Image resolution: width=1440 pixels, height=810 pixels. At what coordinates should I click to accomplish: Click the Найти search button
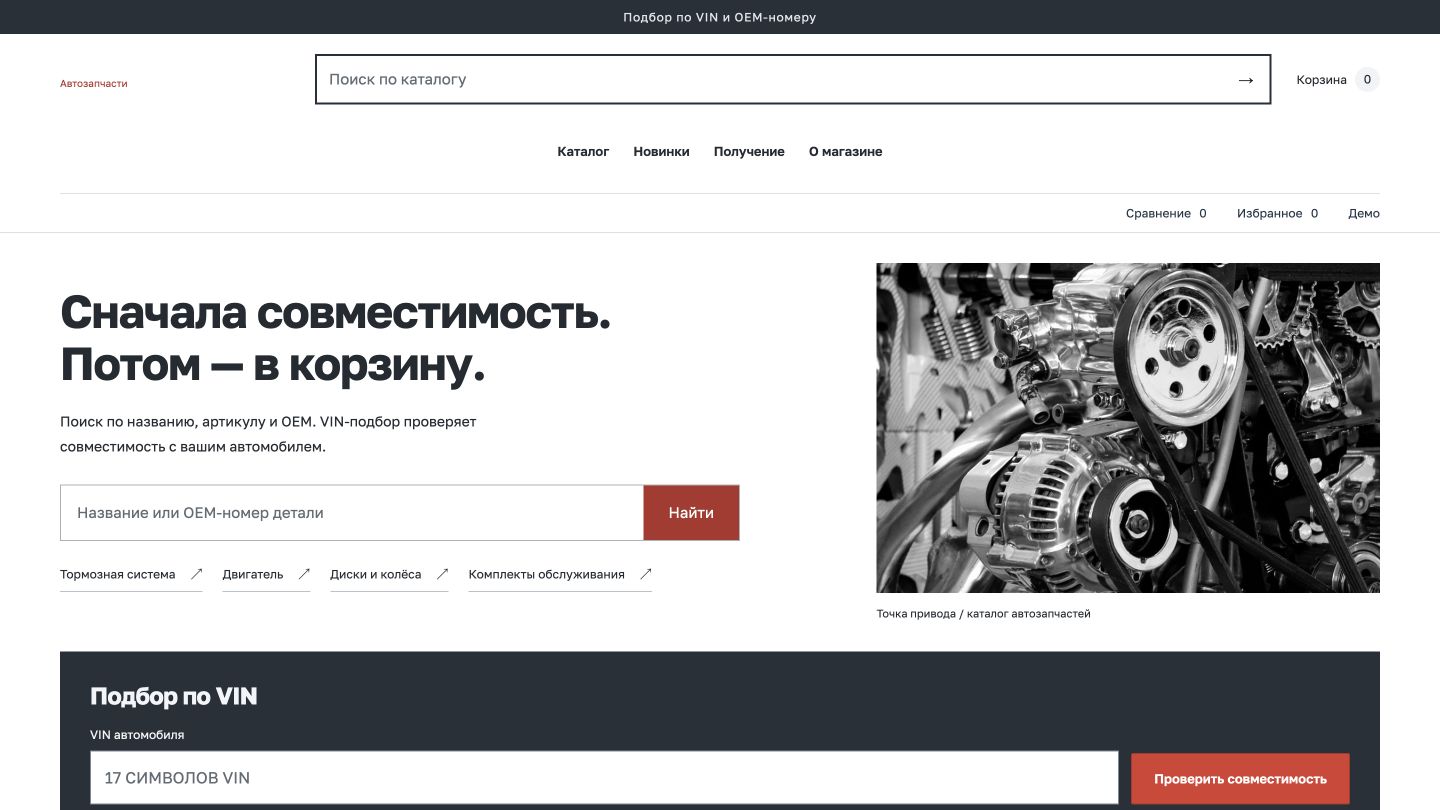[x=691, y=513]
